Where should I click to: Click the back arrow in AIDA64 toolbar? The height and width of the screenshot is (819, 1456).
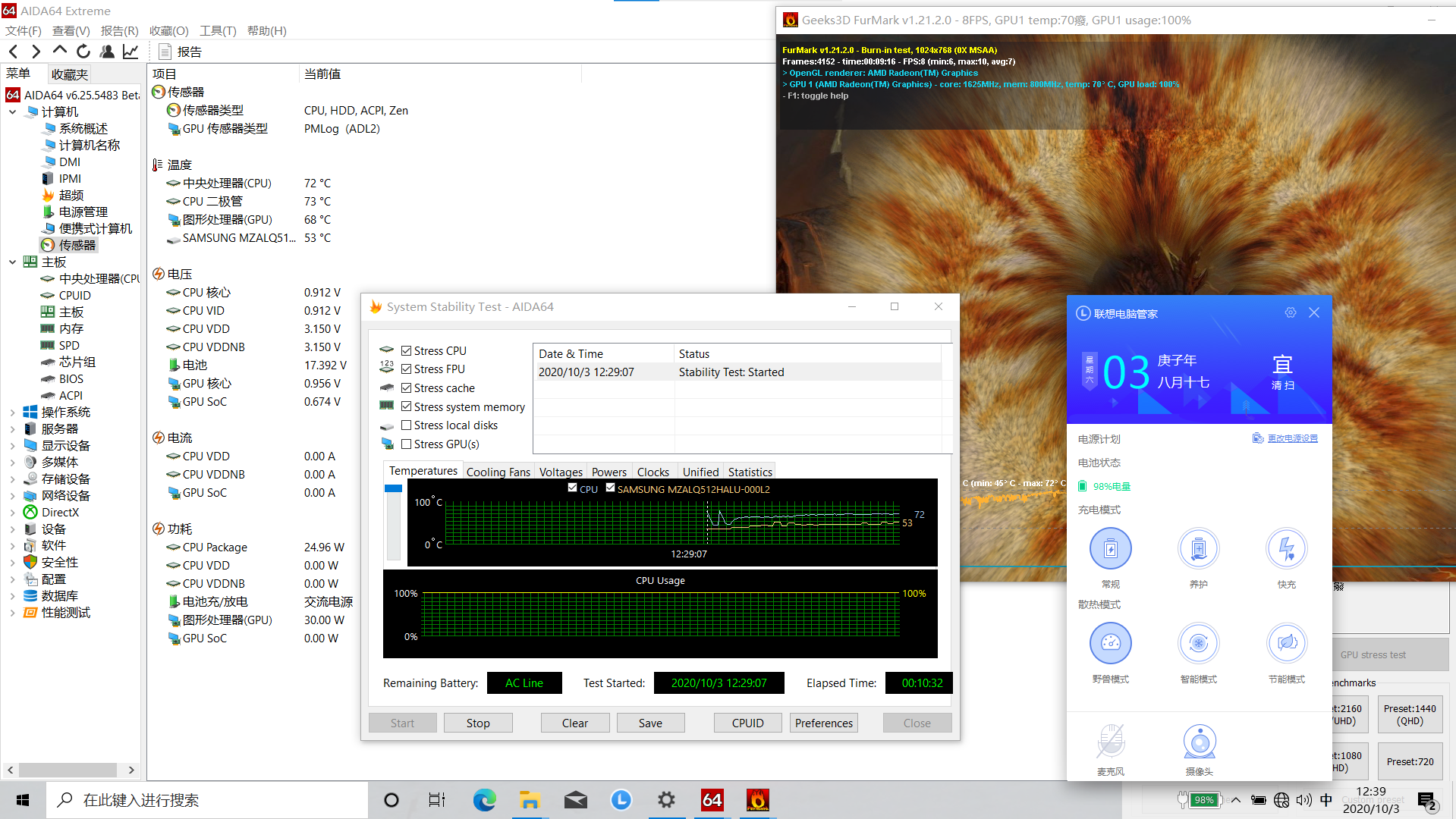pos(14,52)
